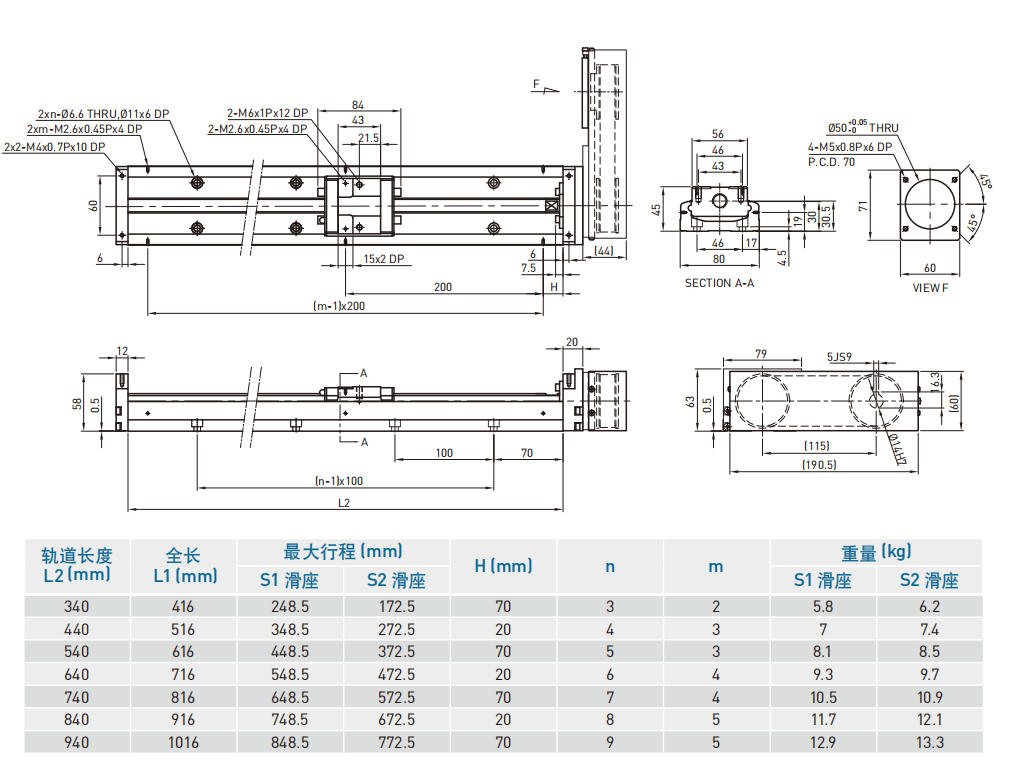
Task: Click the 最大行程 (mm) table header
Action: click(x=343, y=551)
